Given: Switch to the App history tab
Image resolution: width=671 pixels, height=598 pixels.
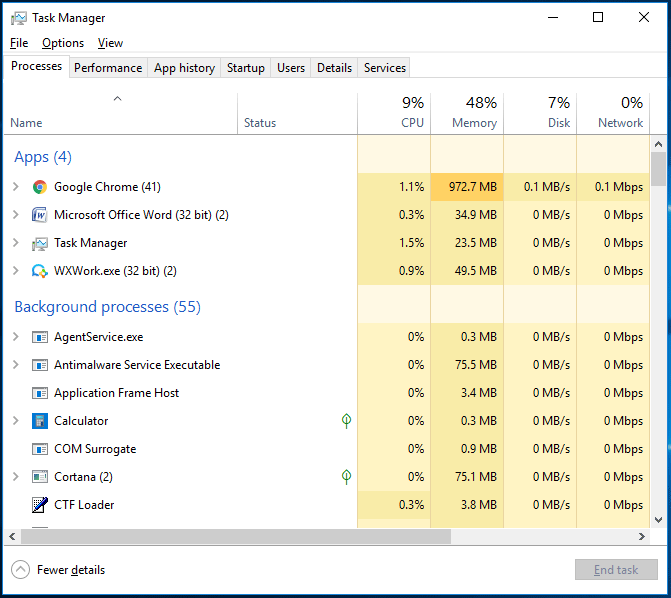Looking at the screenshot, I should coord(184,68).
